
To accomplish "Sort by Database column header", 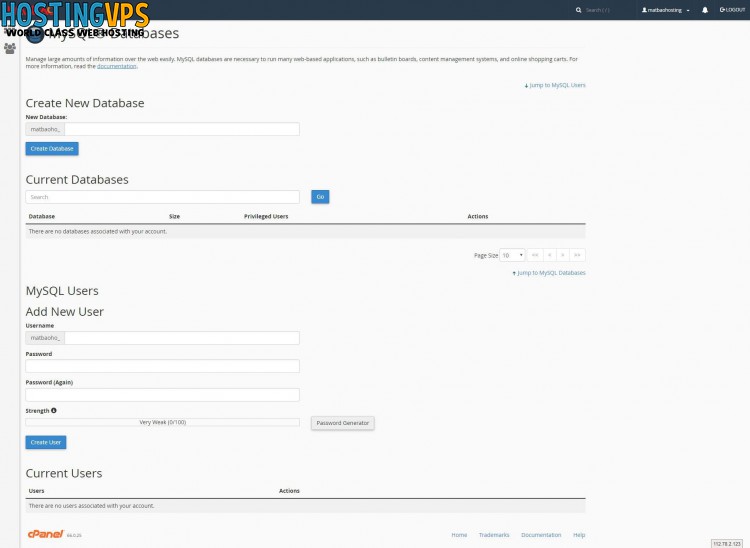I will pyautogui.click(x=42, y=217).
